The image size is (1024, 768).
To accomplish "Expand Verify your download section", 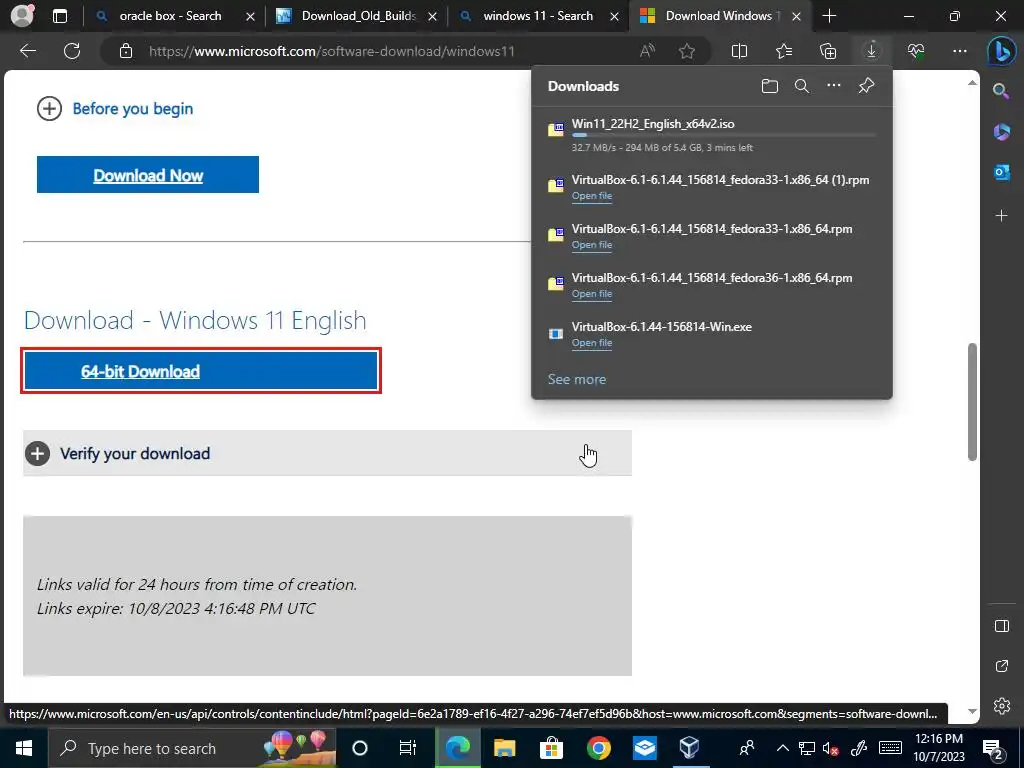I will 327,453.
